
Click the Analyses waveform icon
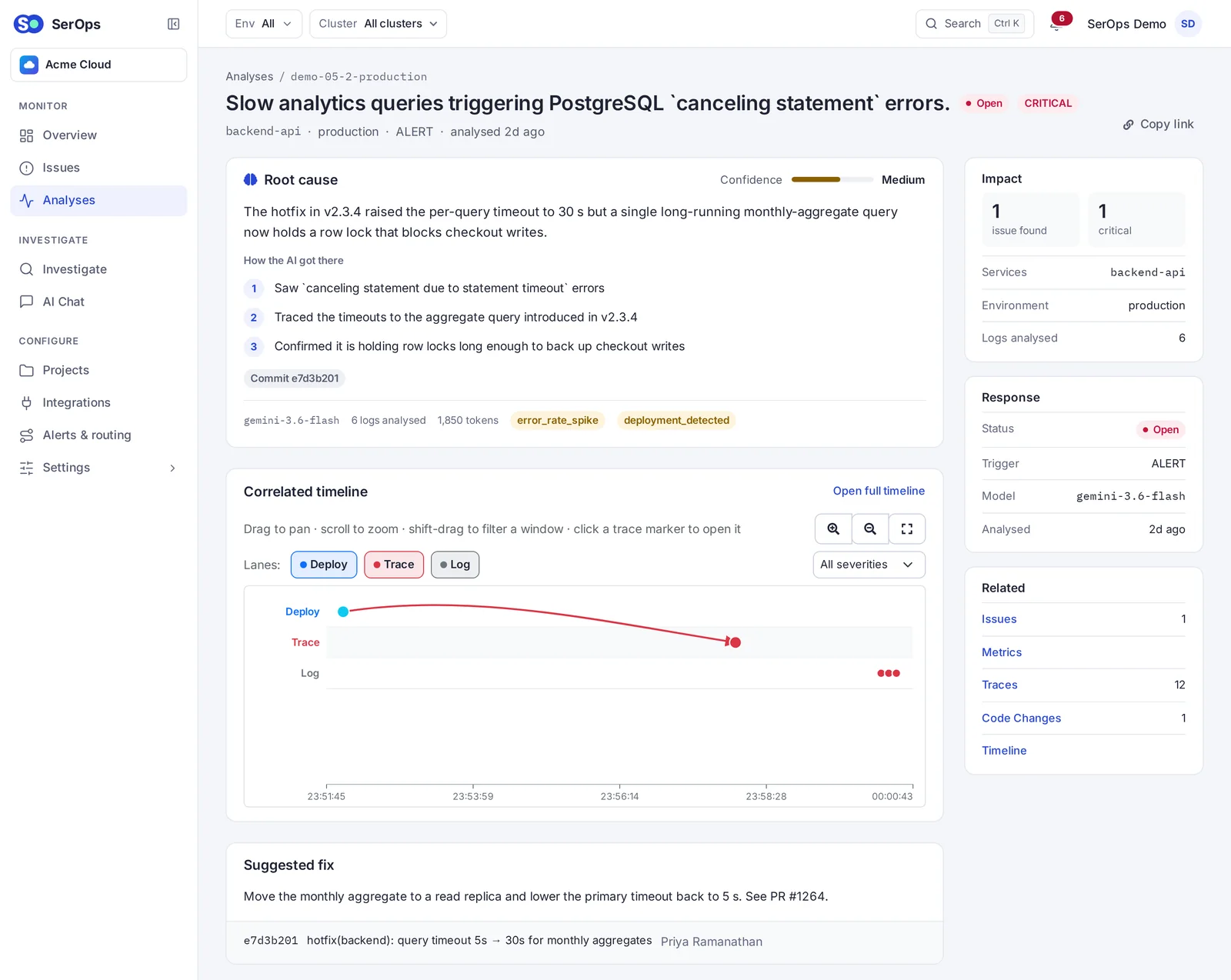(x=26, y=200)
